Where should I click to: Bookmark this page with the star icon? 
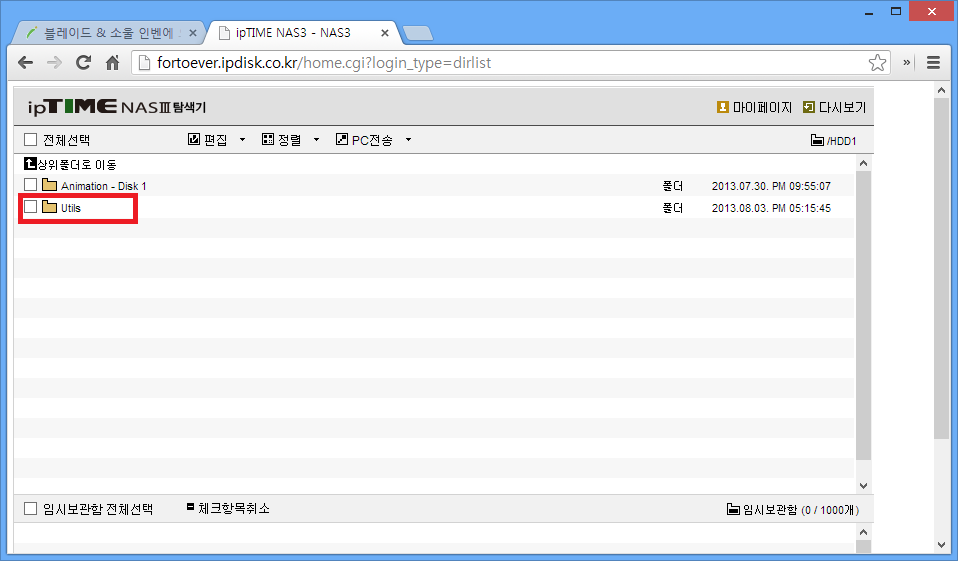[876, 63]
